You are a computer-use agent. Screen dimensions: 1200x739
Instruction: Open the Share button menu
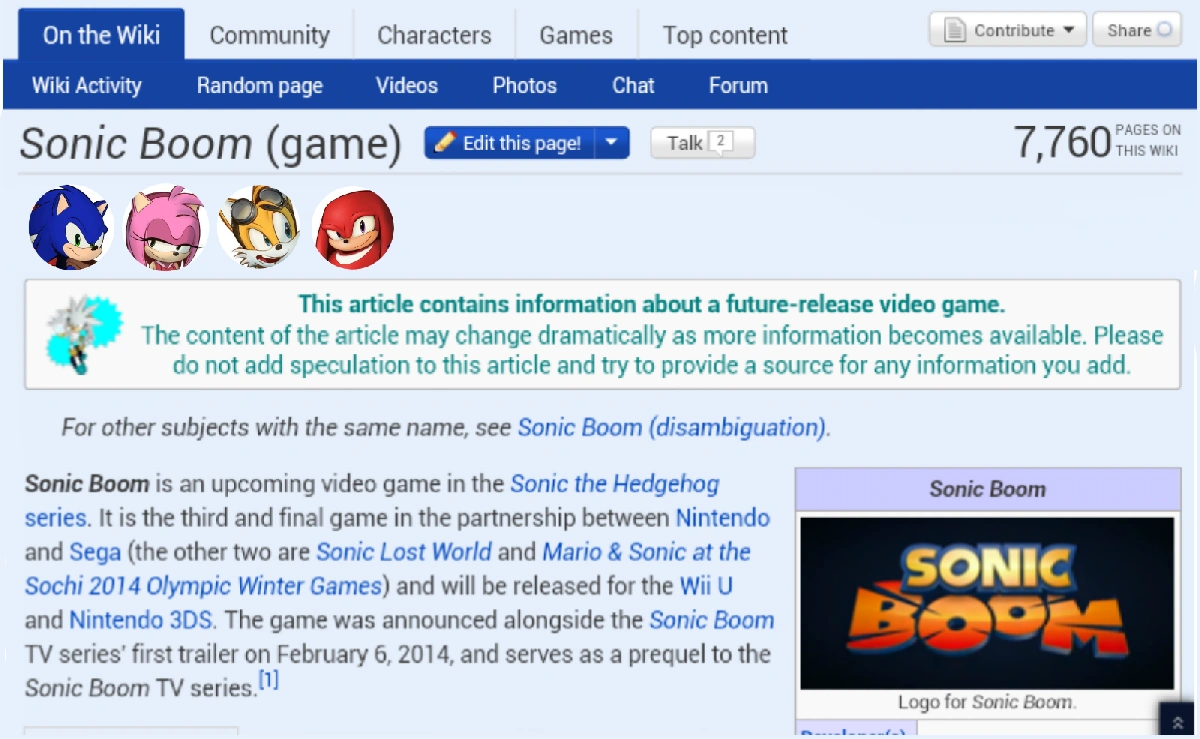(1137, 30)
